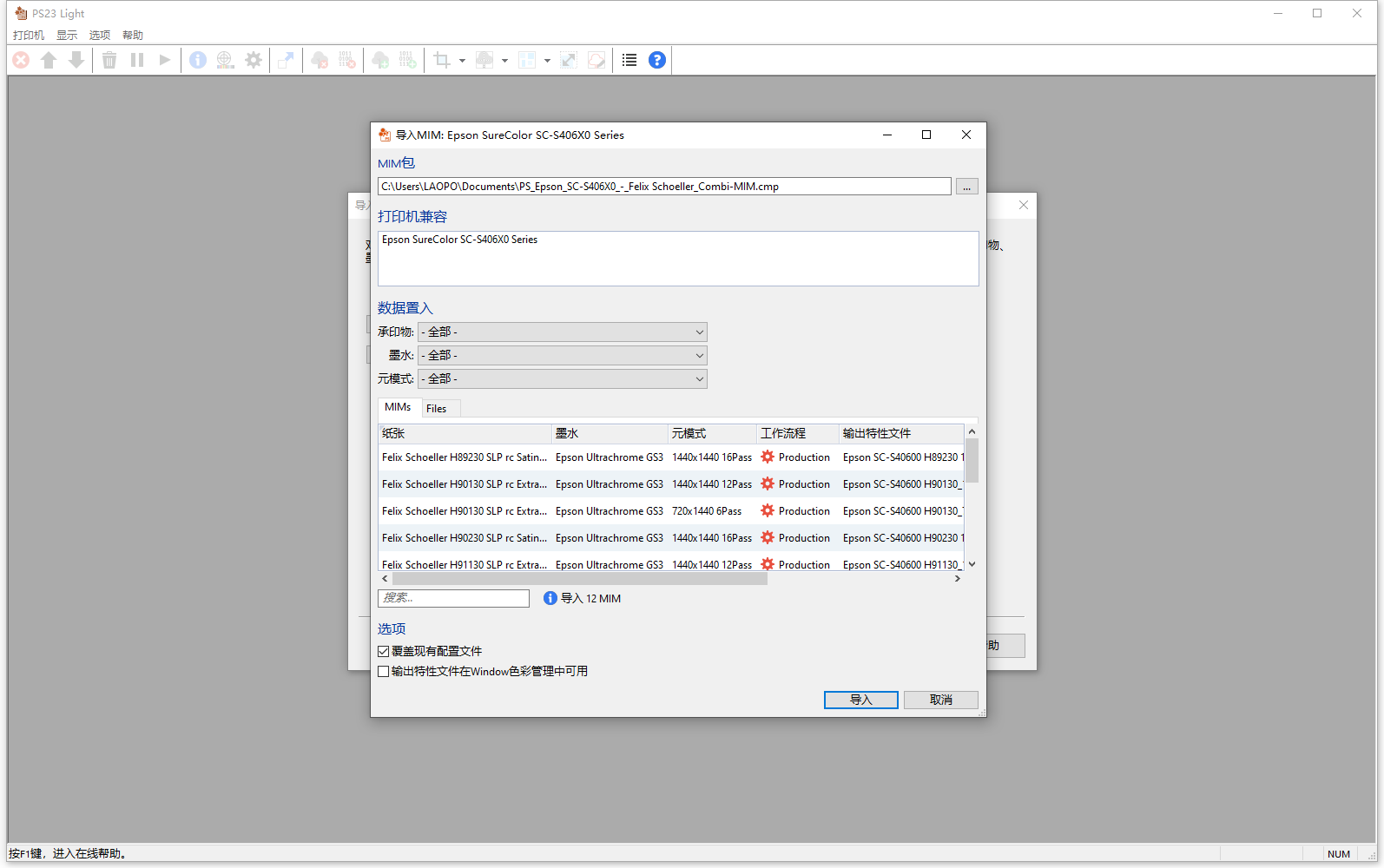
Task: Click the Production icon in the H89230 row
Action: 768,457
